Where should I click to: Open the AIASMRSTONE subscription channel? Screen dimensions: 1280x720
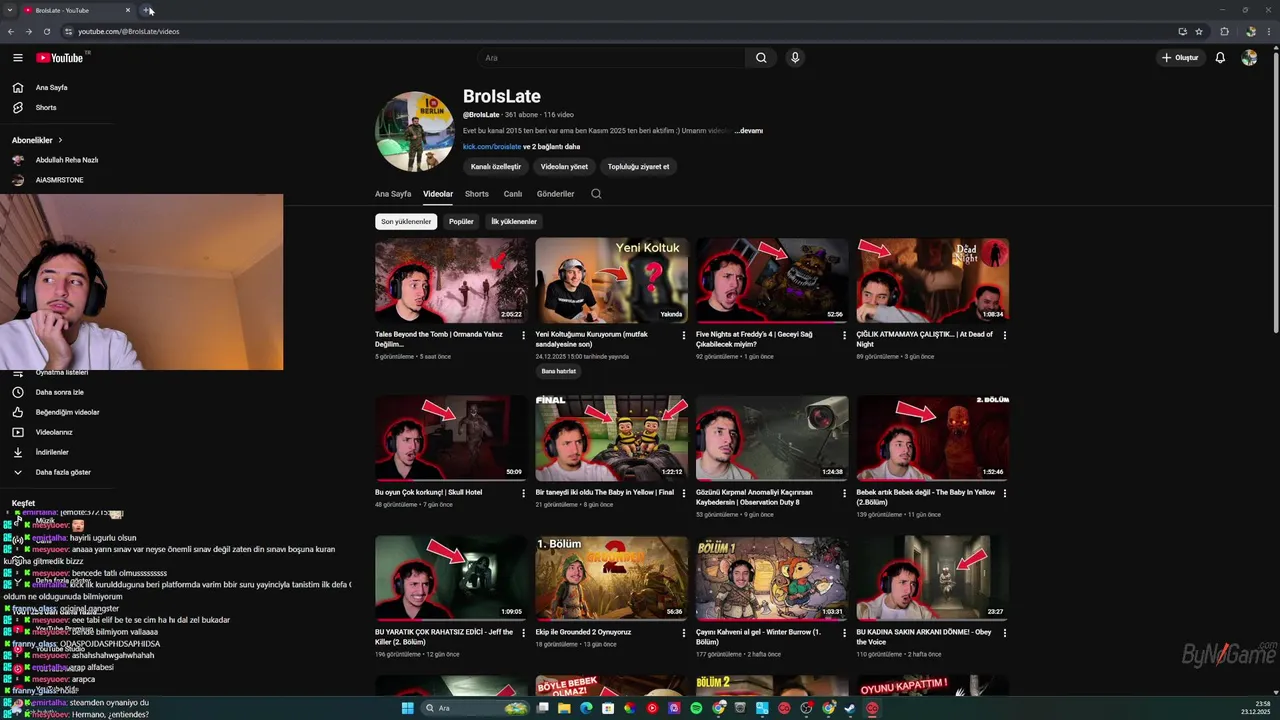tap(50, 180)
